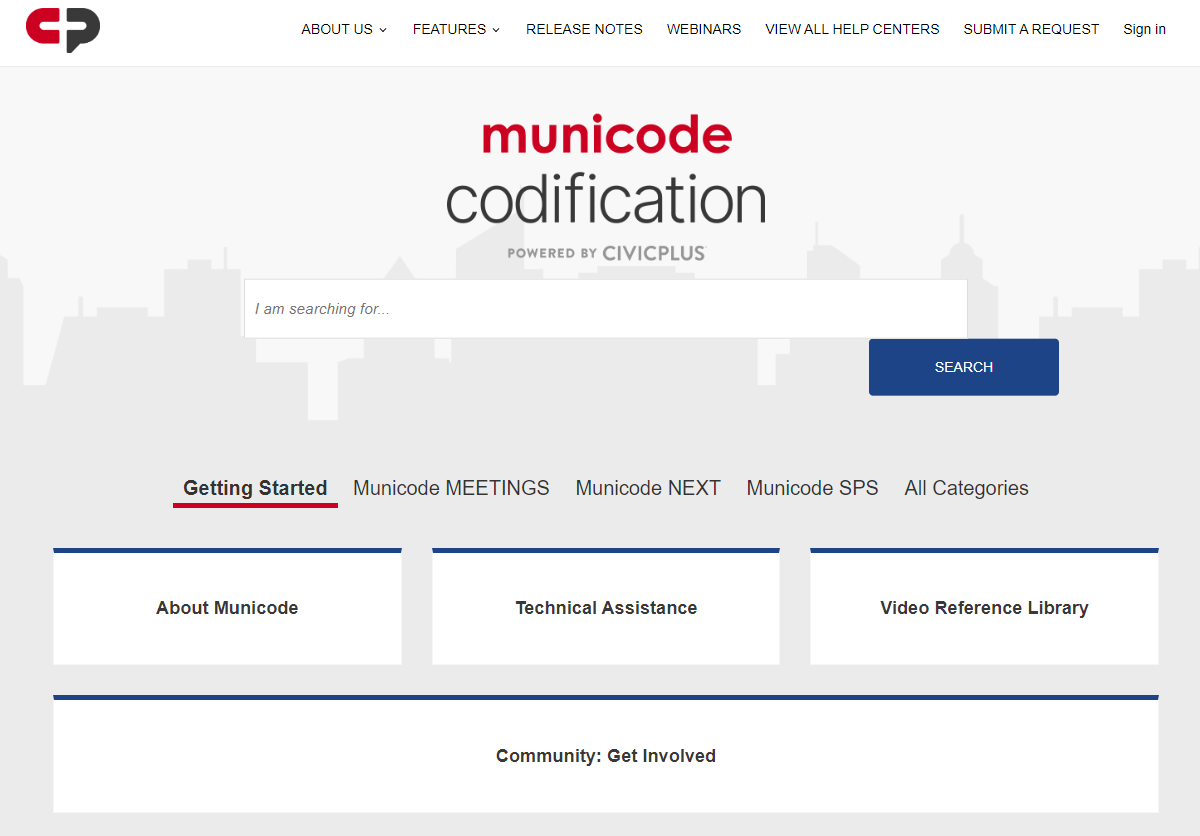Click the CivicPlus CP logo icon
The width and height of the screenshot is (1200, 836).
[63, 30]
